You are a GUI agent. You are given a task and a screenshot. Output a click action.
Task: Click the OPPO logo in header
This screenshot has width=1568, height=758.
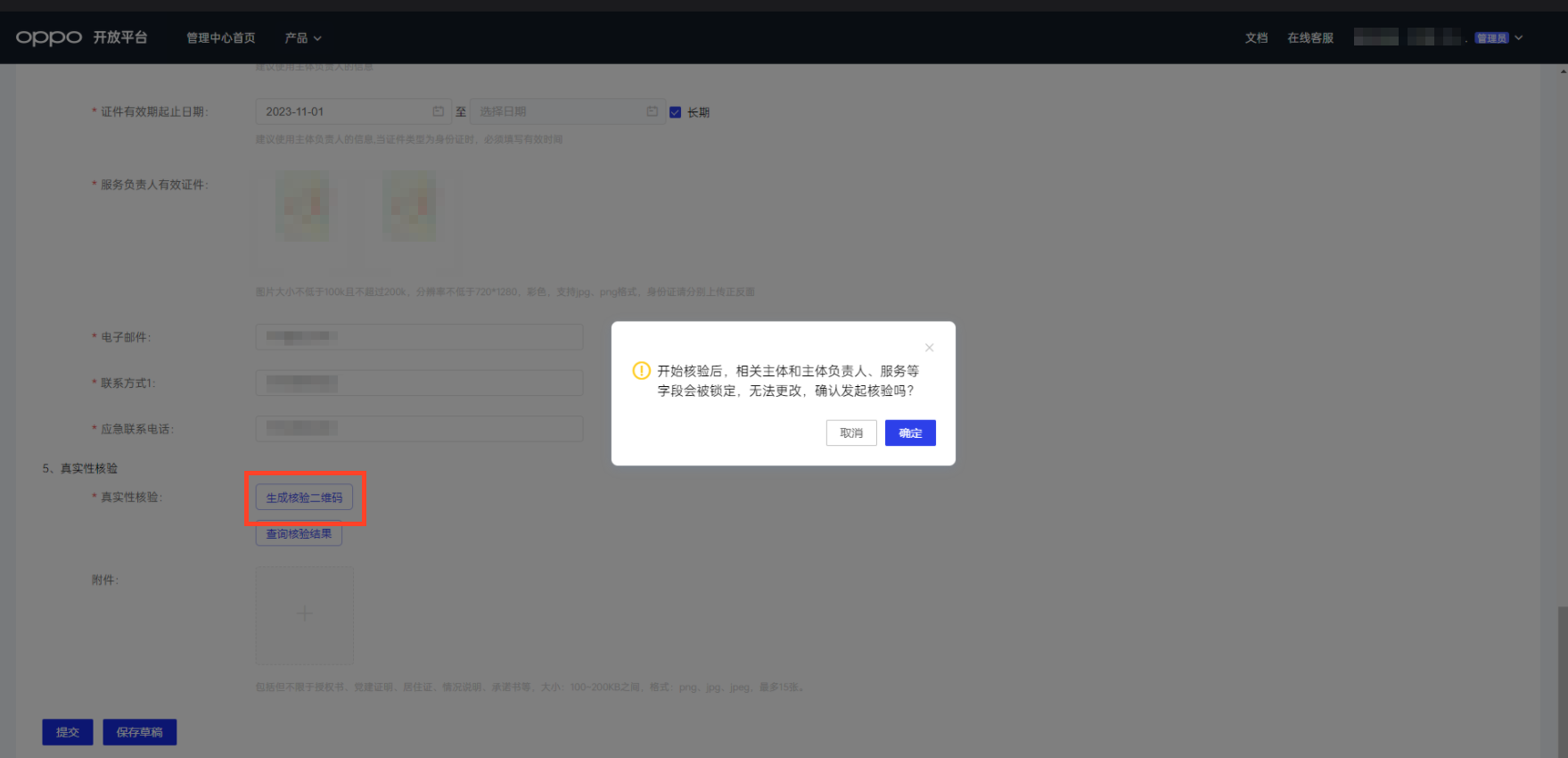click(49, 37)
